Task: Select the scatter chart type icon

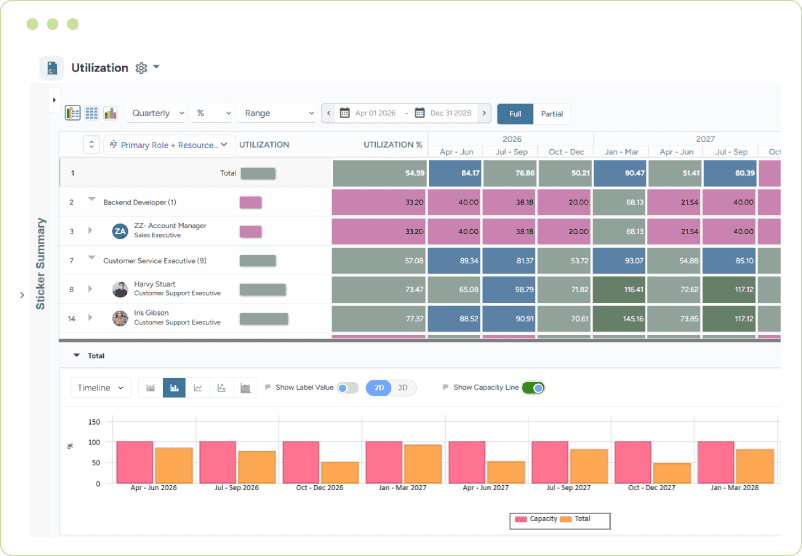Action: 221,388
